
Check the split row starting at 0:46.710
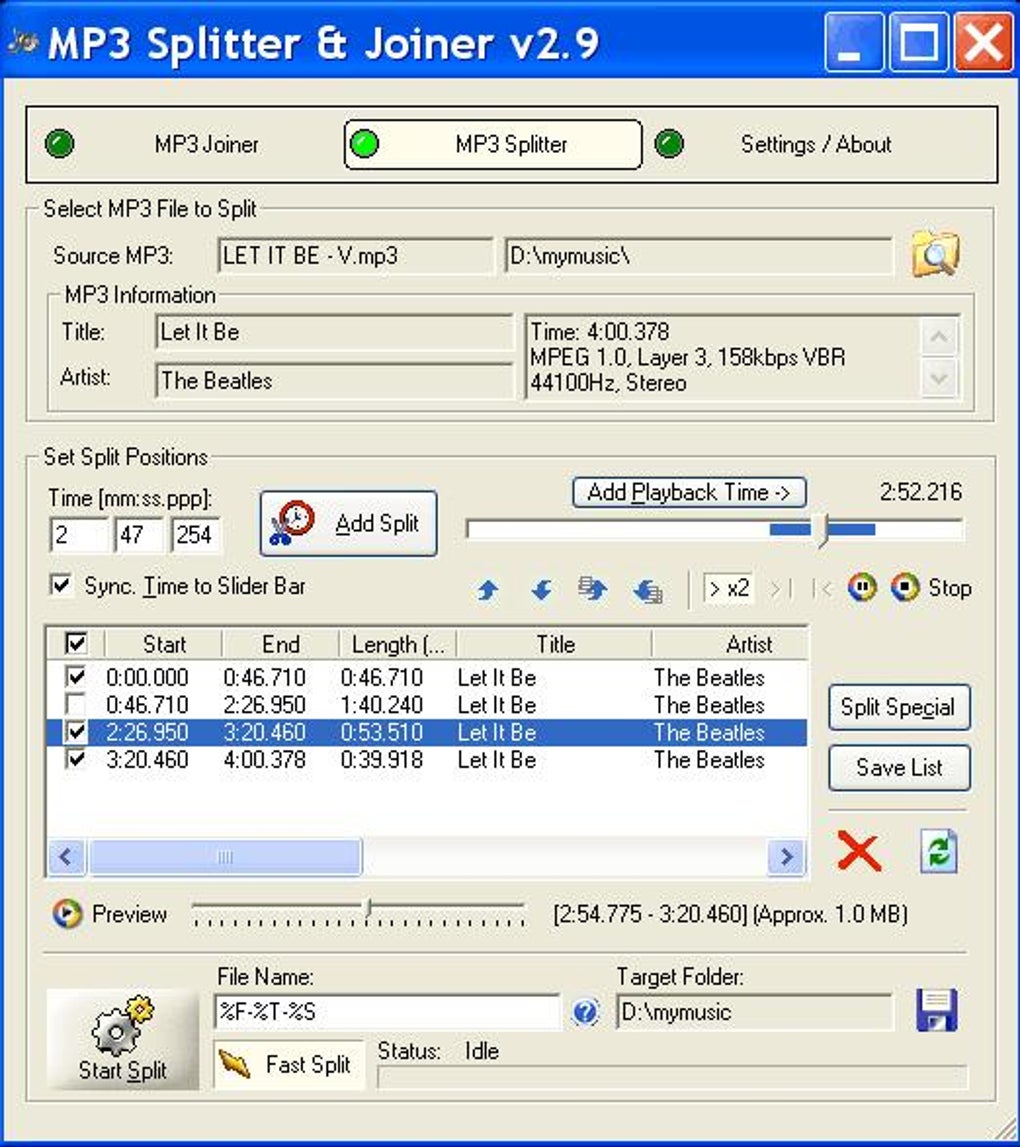[75, 704]
